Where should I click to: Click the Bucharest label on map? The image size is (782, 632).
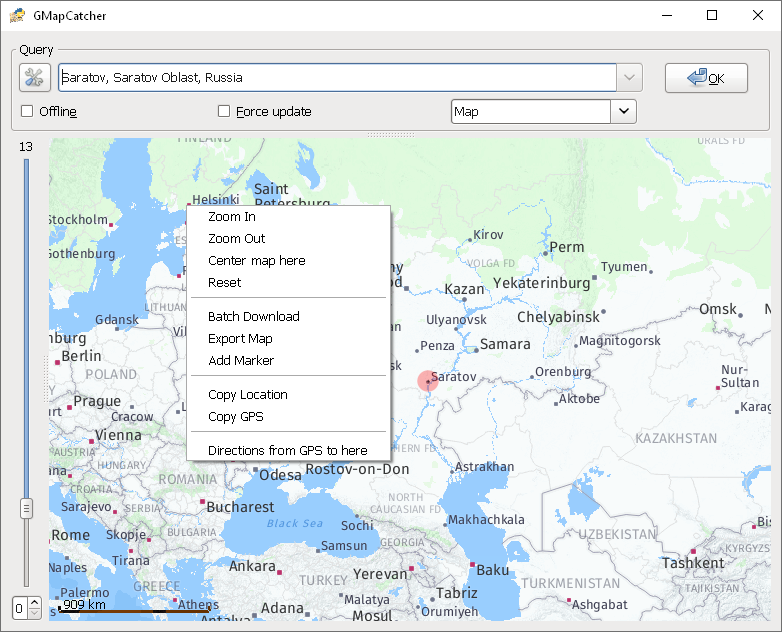coord(240,507)
